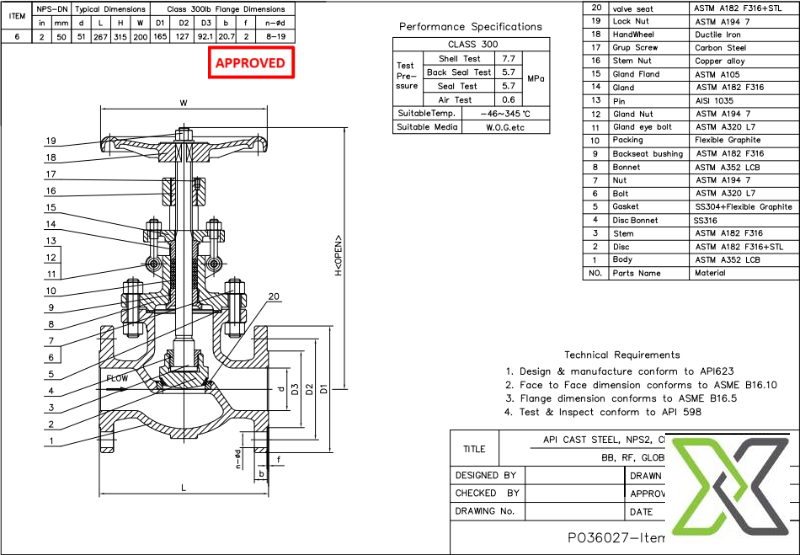Click the CHECKED BY field
Screen dimensions: 800x555
click(486, 493)
